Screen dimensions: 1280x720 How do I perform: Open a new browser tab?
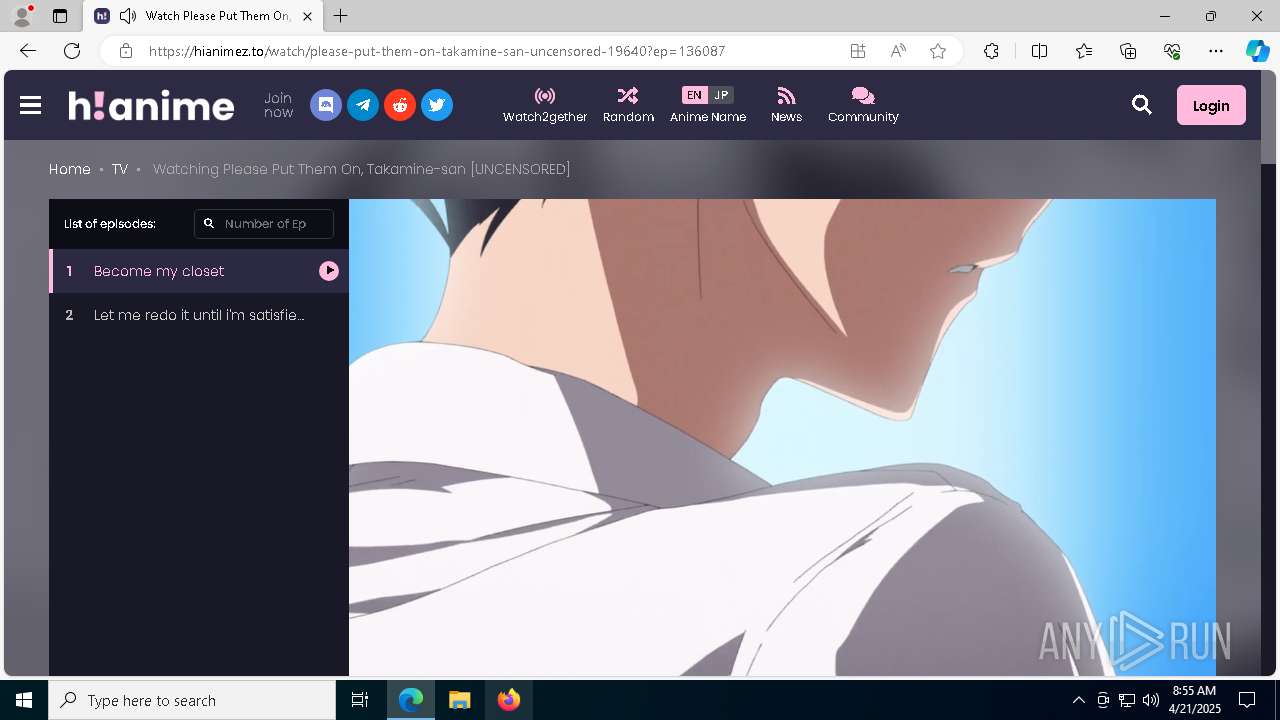click(x=341, y=16)
